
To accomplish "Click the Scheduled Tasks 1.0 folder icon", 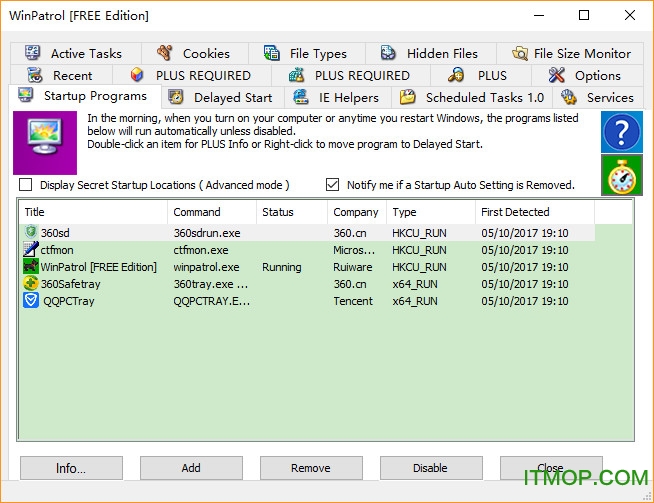I will coord(407,97).
